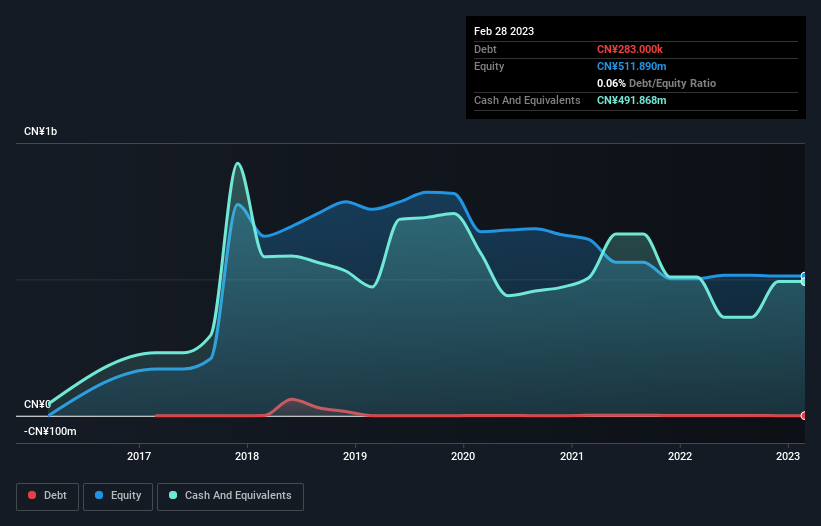821x526 pixels.
Task: Click the teal Cash legend dot
Action: pyautogui.click(x=173, y=495)
